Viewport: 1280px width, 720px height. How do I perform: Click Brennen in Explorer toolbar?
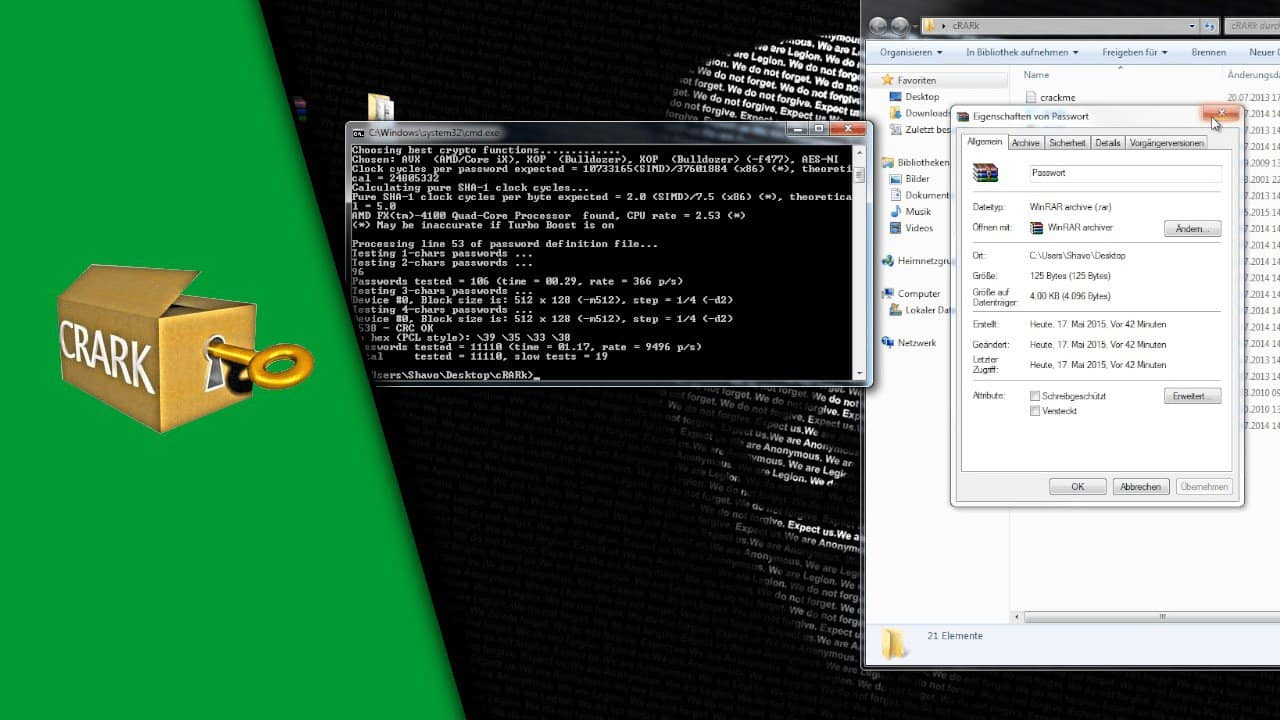(1208, 52)
